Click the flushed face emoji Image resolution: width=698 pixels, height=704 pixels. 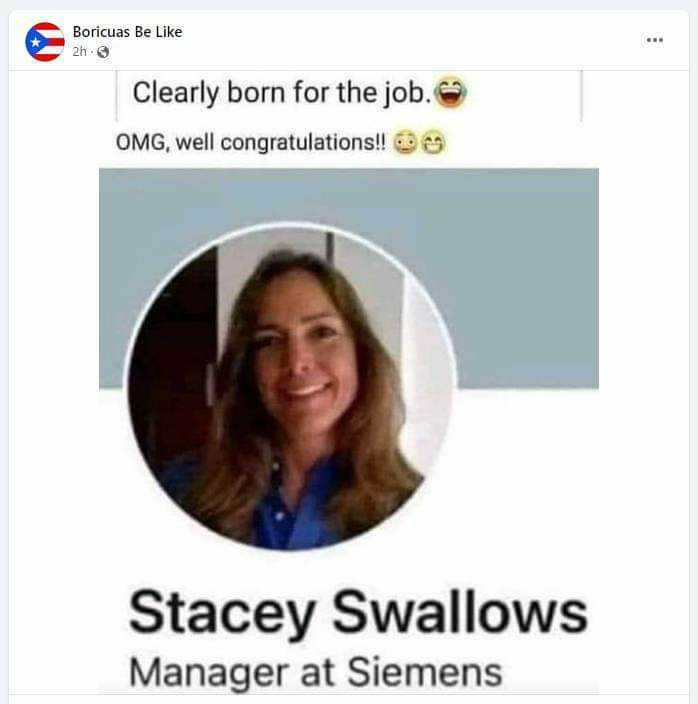tap(405, 142)
